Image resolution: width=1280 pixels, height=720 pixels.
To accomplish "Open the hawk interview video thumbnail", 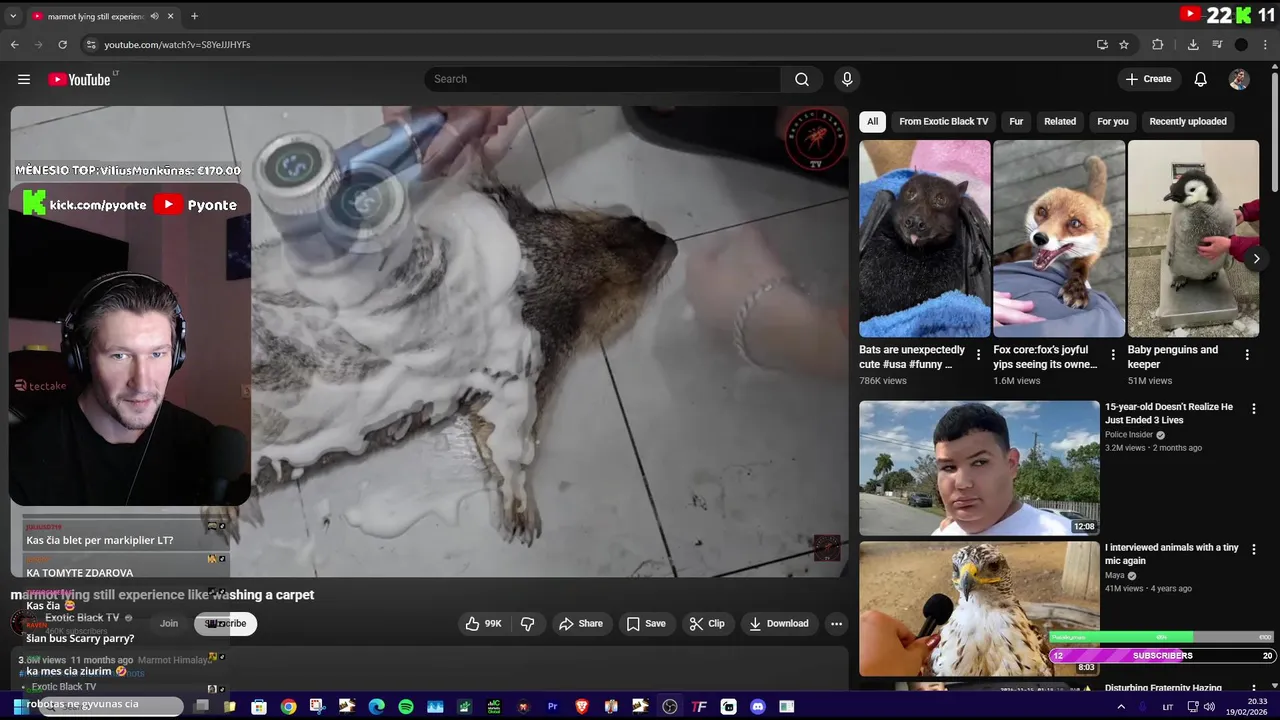I will [x=979, y=609].
